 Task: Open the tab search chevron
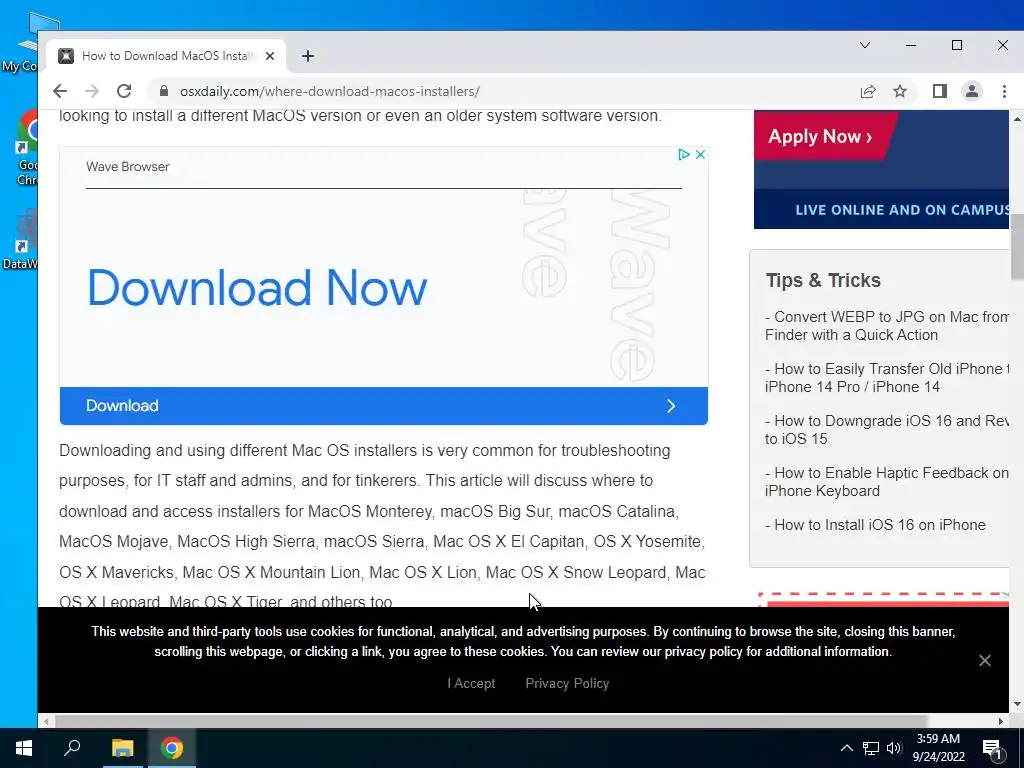pyautogui.click(x=865, y=45)
